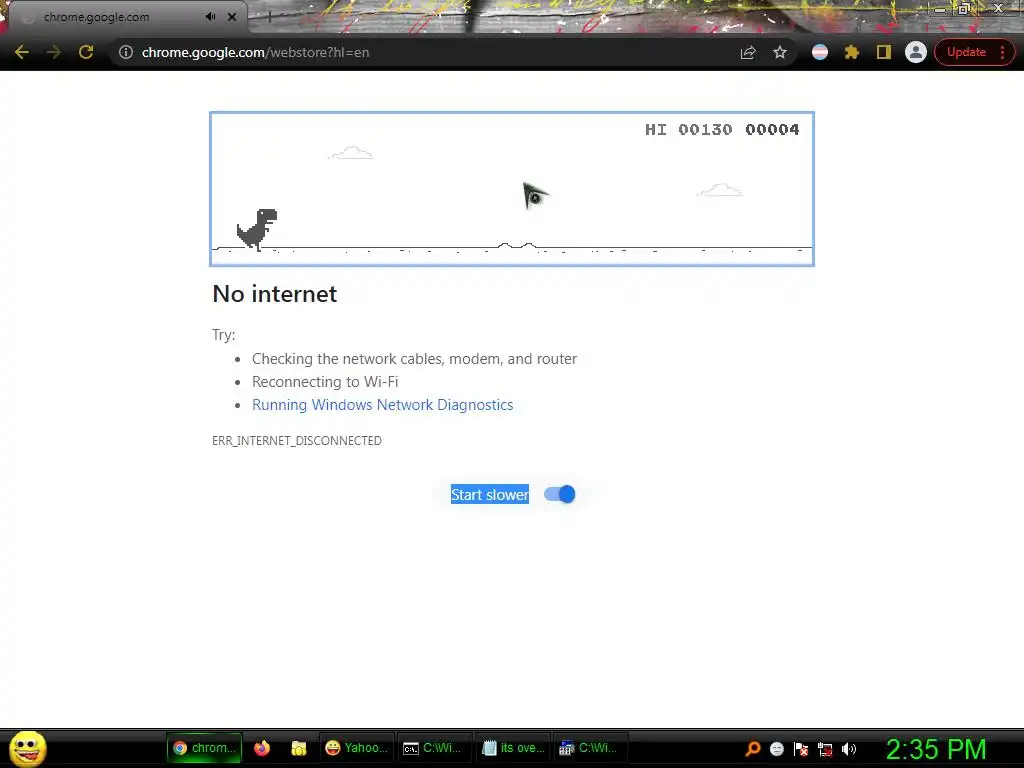Share this page via the share icon
1024x768 pixels.
pyautogui.click(x=748, y=52)
